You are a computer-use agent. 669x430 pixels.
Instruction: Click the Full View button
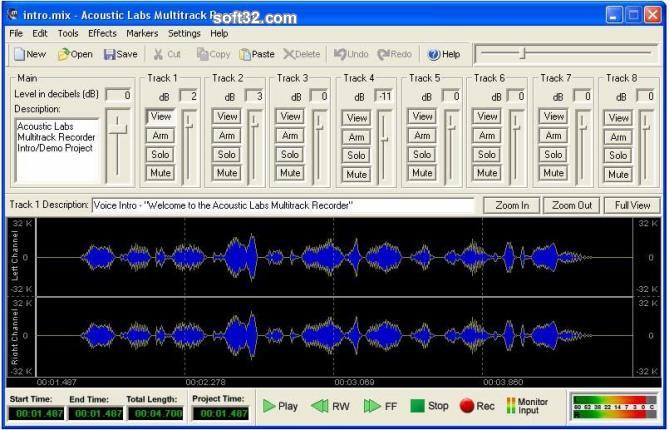click(632, 205)
